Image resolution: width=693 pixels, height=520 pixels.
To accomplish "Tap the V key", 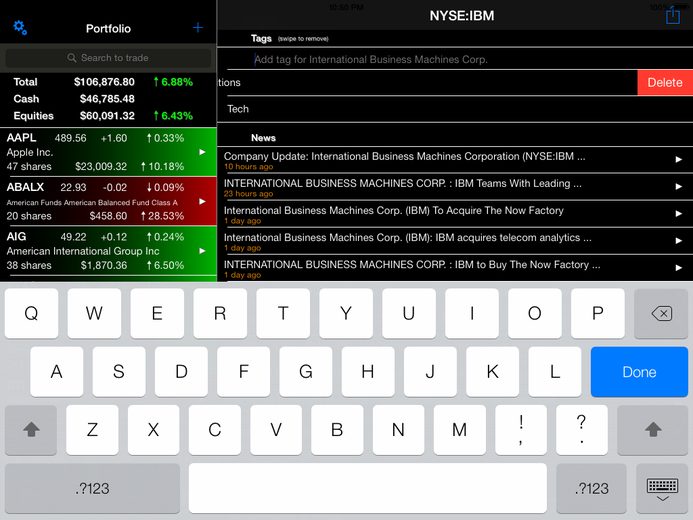I will (x=276, y=429).
